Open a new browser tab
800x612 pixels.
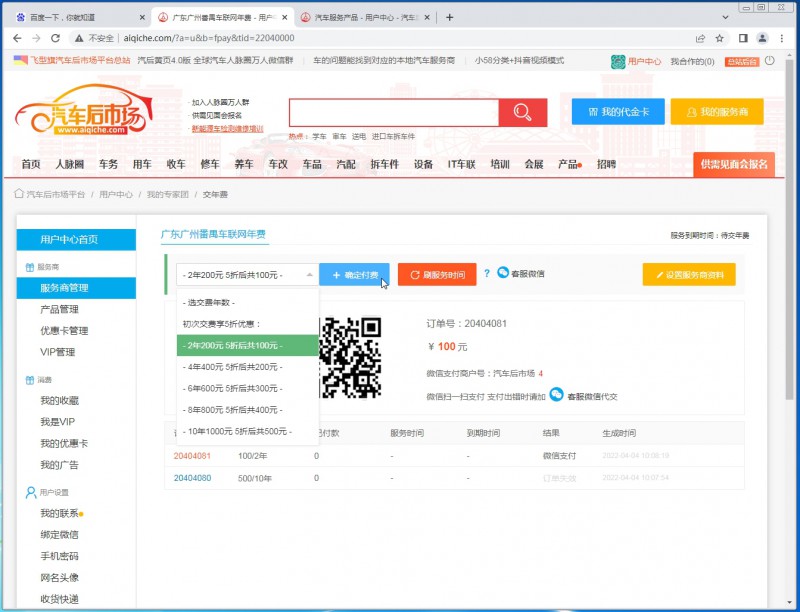449,17
